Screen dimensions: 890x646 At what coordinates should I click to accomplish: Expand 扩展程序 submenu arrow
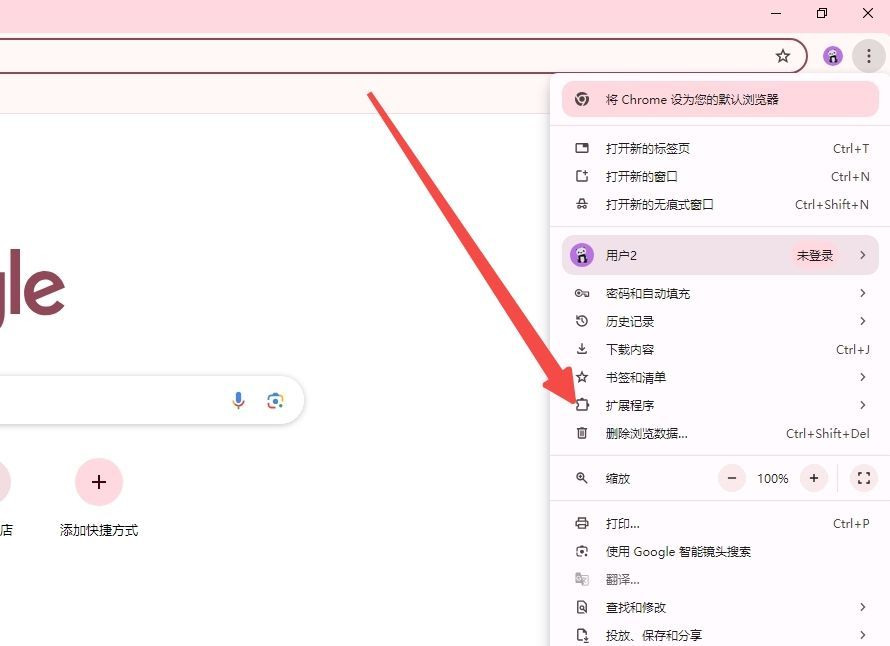pos(863,405)
